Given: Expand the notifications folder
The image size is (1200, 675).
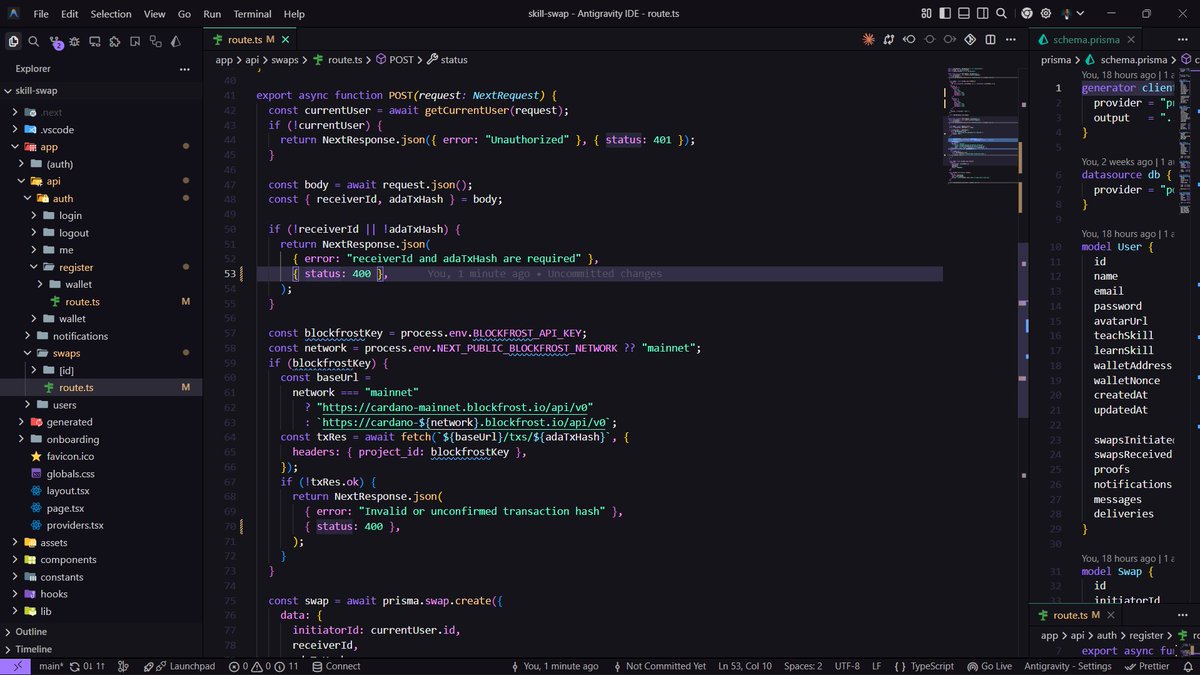Looking at the screenshot, I should pos(101,336).
